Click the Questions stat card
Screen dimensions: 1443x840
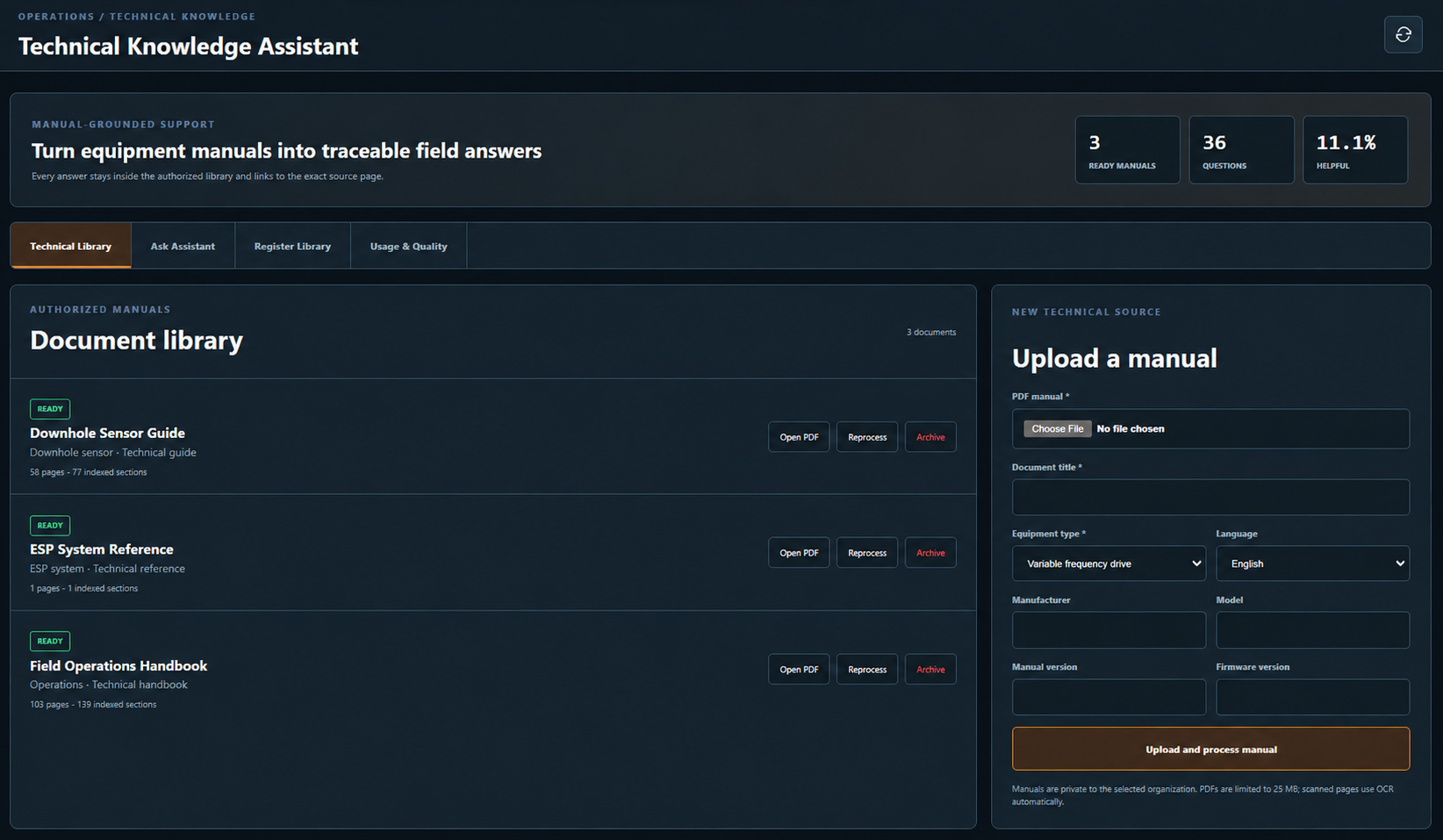pyautogui.click(x=1241, y=150)
